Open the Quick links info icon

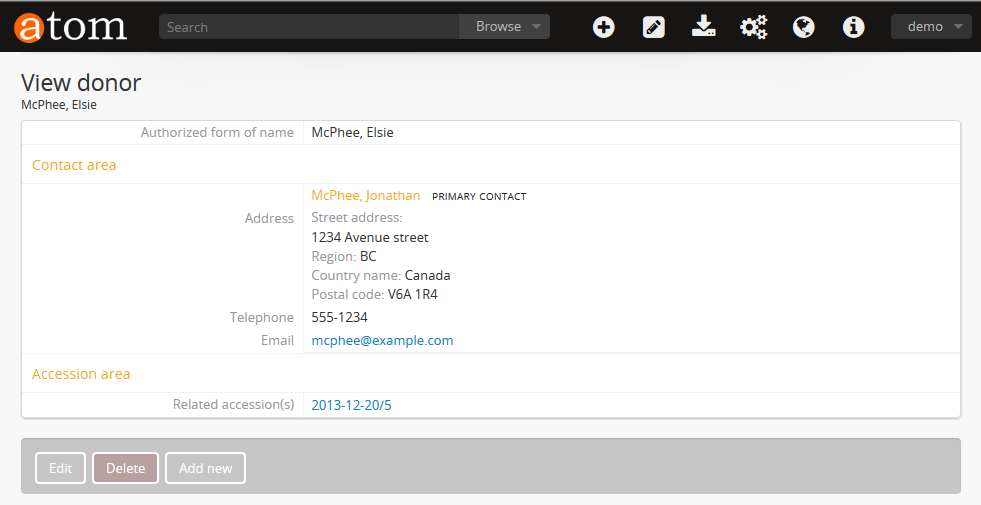click(x=853, y=27)
